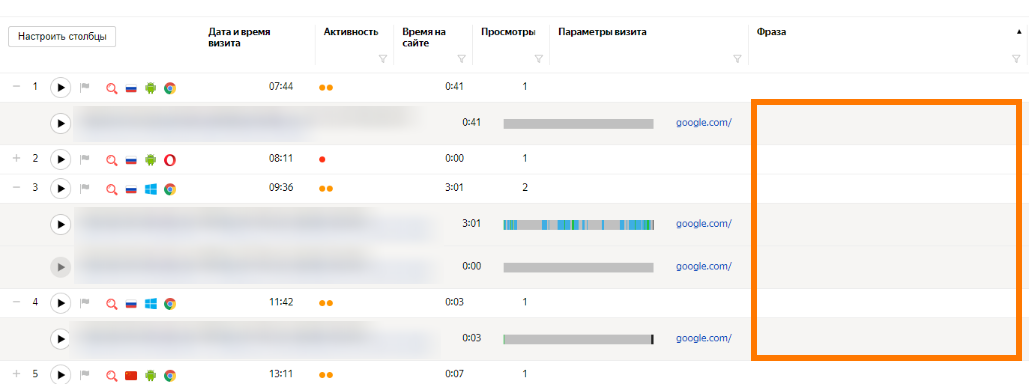The width and height of the screenshot is (1029, 384).
Task: Expand visit row 2
Action: pyautogui.click(x=17, y=158)
